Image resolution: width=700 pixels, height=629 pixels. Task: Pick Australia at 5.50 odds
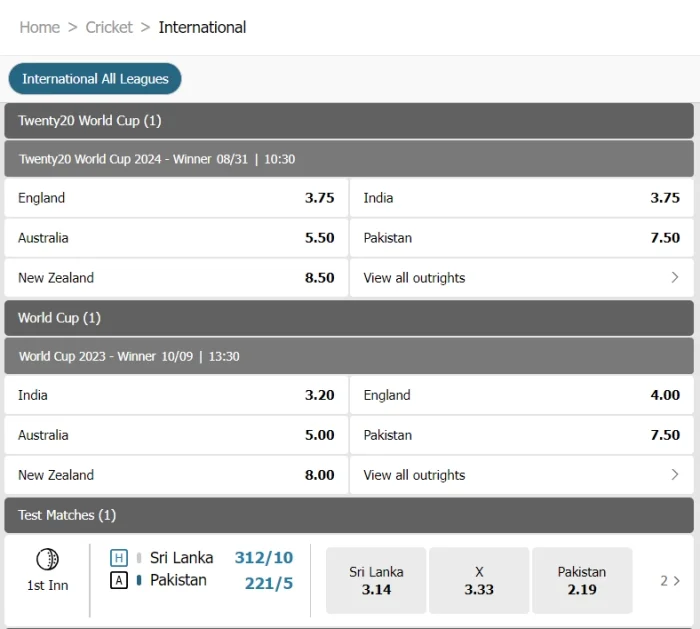tap(176, 237)
